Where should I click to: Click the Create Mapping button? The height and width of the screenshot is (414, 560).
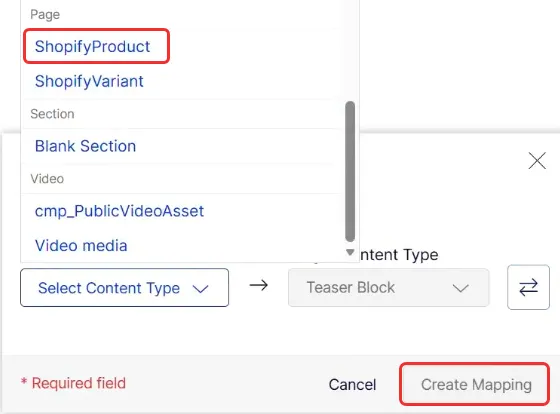tap(474, 384)
